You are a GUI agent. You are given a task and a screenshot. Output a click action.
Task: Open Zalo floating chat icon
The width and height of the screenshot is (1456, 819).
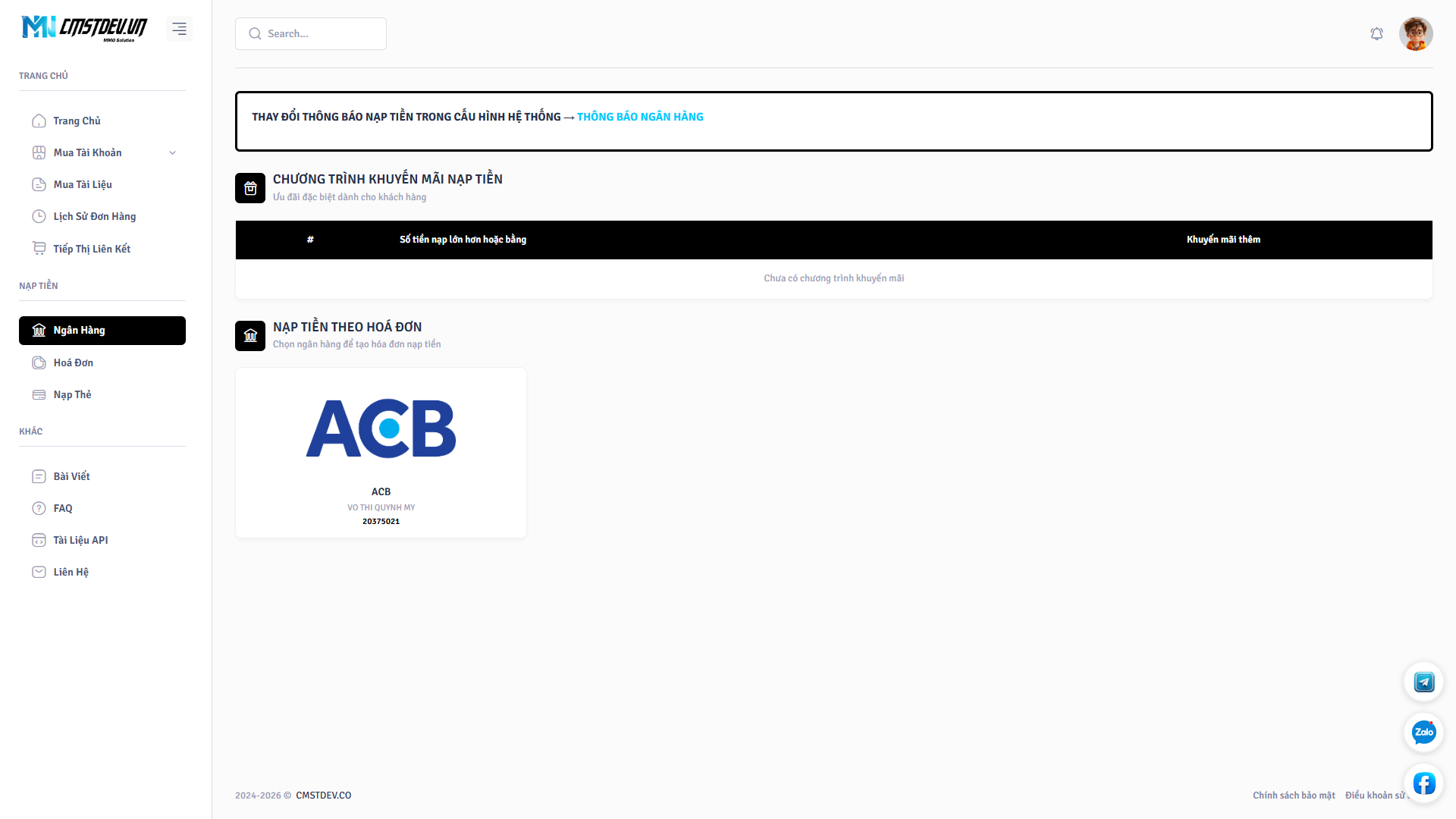pos(1423,733)
